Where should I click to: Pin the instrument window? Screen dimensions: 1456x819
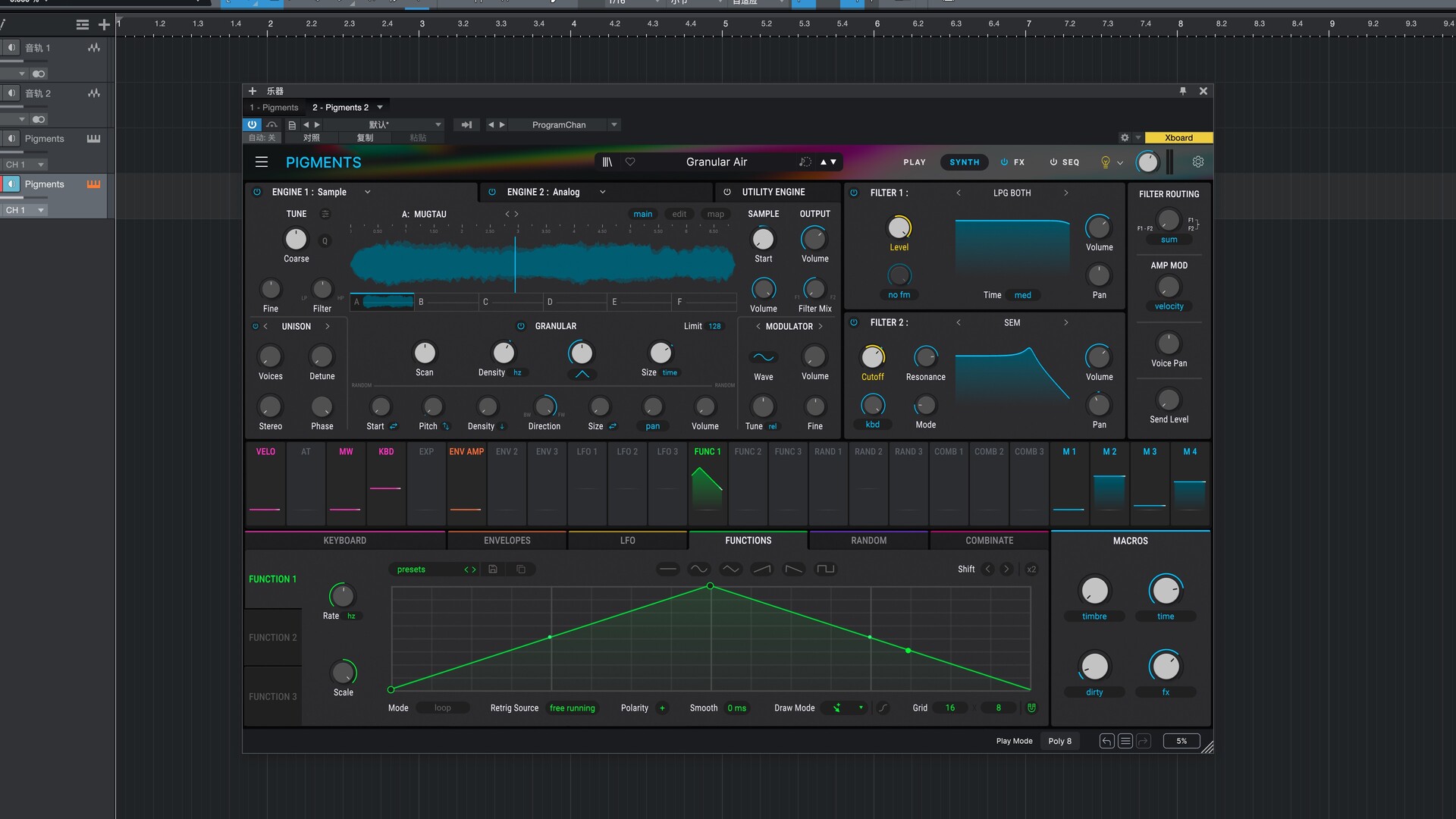[1183, 91]
